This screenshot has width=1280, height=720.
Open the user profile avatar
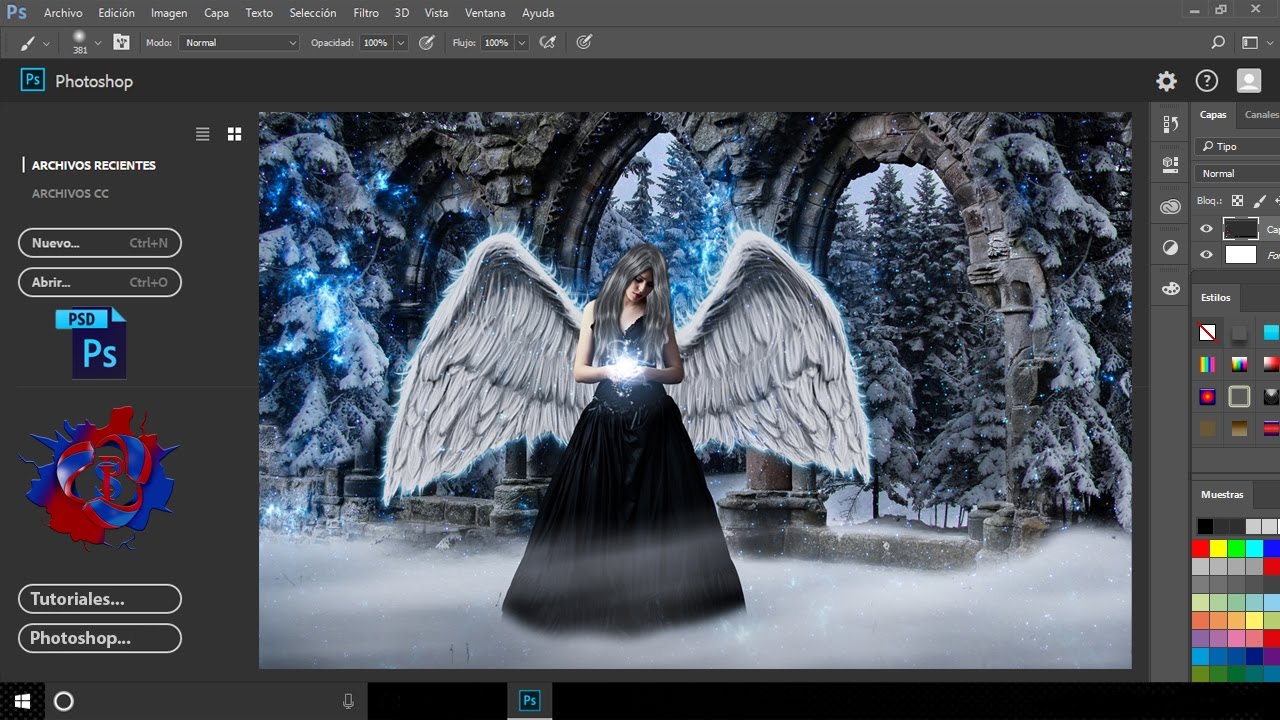point(1249,81)
